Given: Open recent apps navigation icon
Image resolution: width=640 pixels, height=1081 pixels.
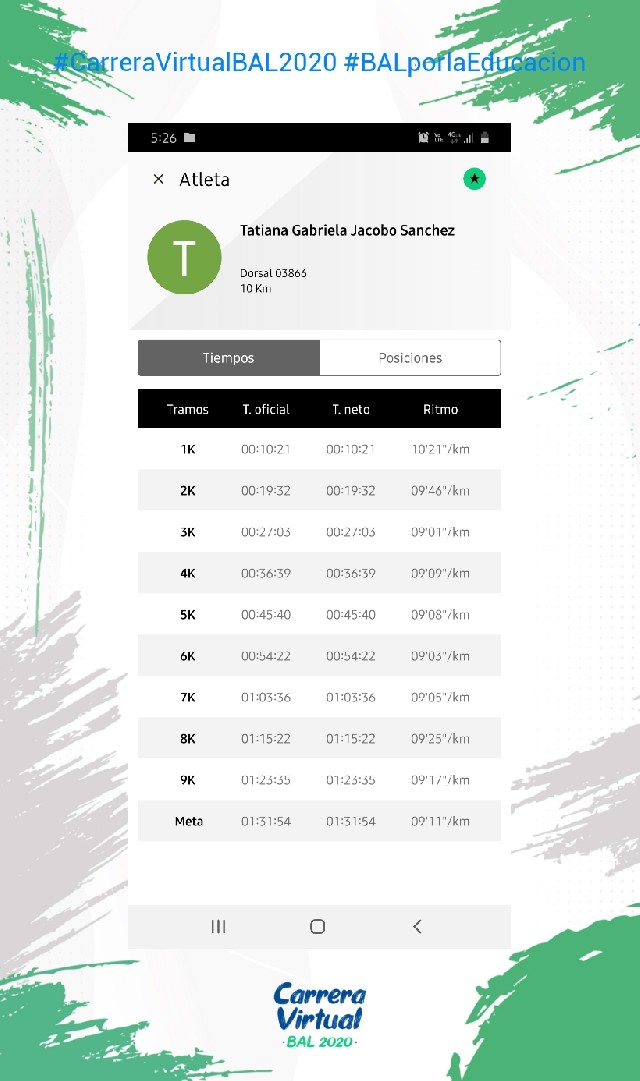Looking at the screenshot, I should coord(218,927).
